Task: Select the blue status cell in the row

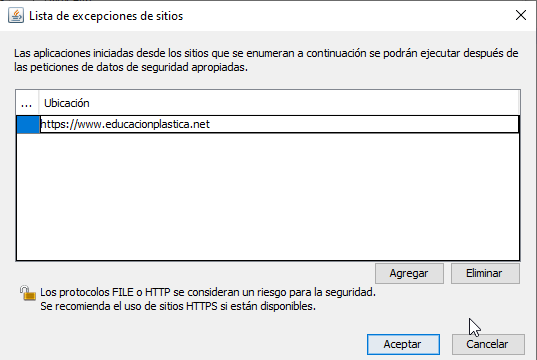Action: (x=28, y=124)
